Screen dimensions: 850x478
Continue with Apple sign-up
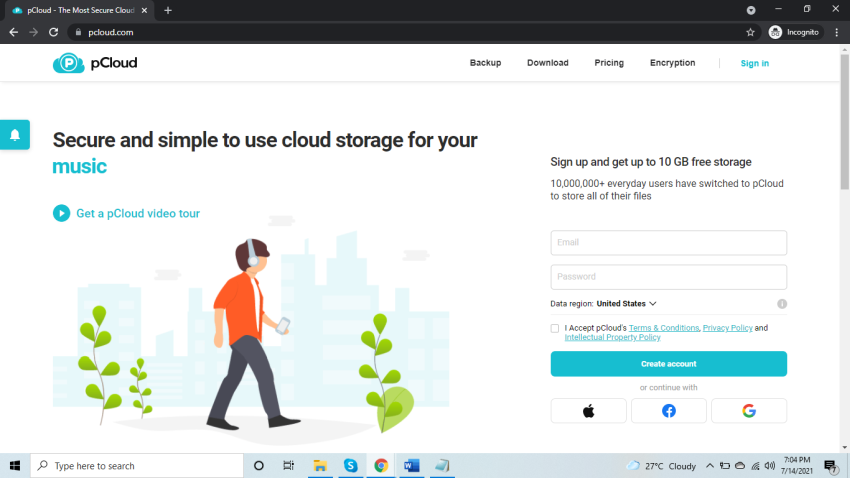tap(588, 411)
